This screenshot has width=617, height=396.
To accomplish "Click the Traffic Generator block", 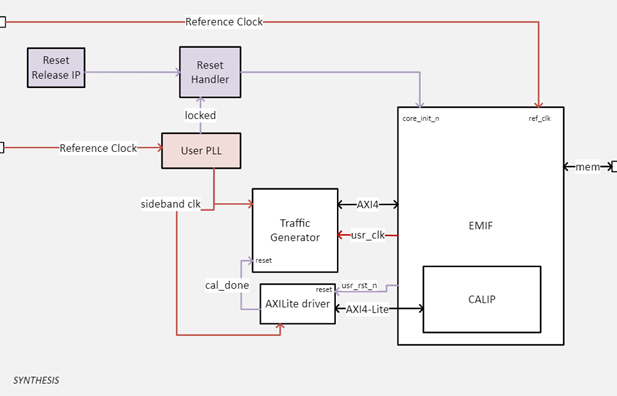I will tap(295, 230).
